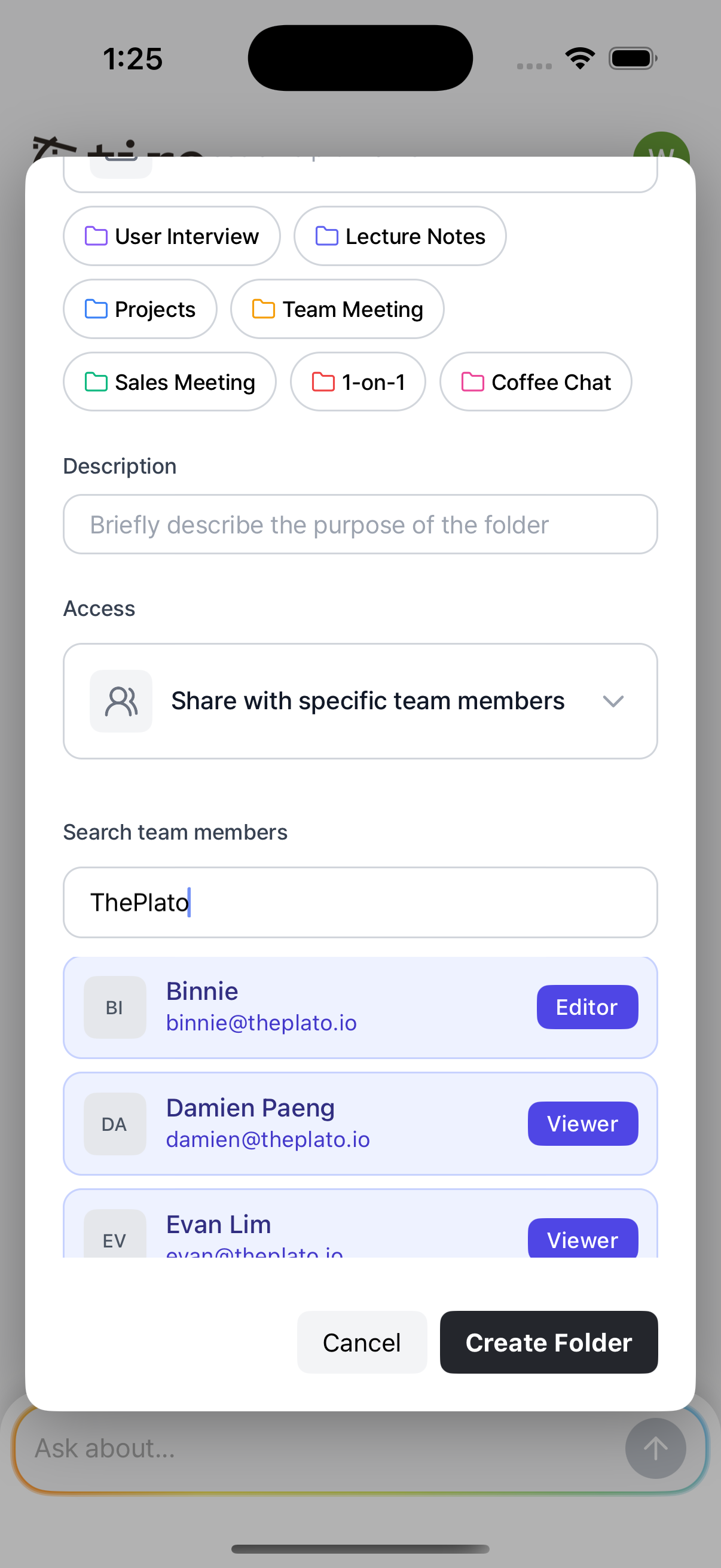Toggle Binnie's Editor role badge
The image size is (721, 1568).
point(586,1008)
